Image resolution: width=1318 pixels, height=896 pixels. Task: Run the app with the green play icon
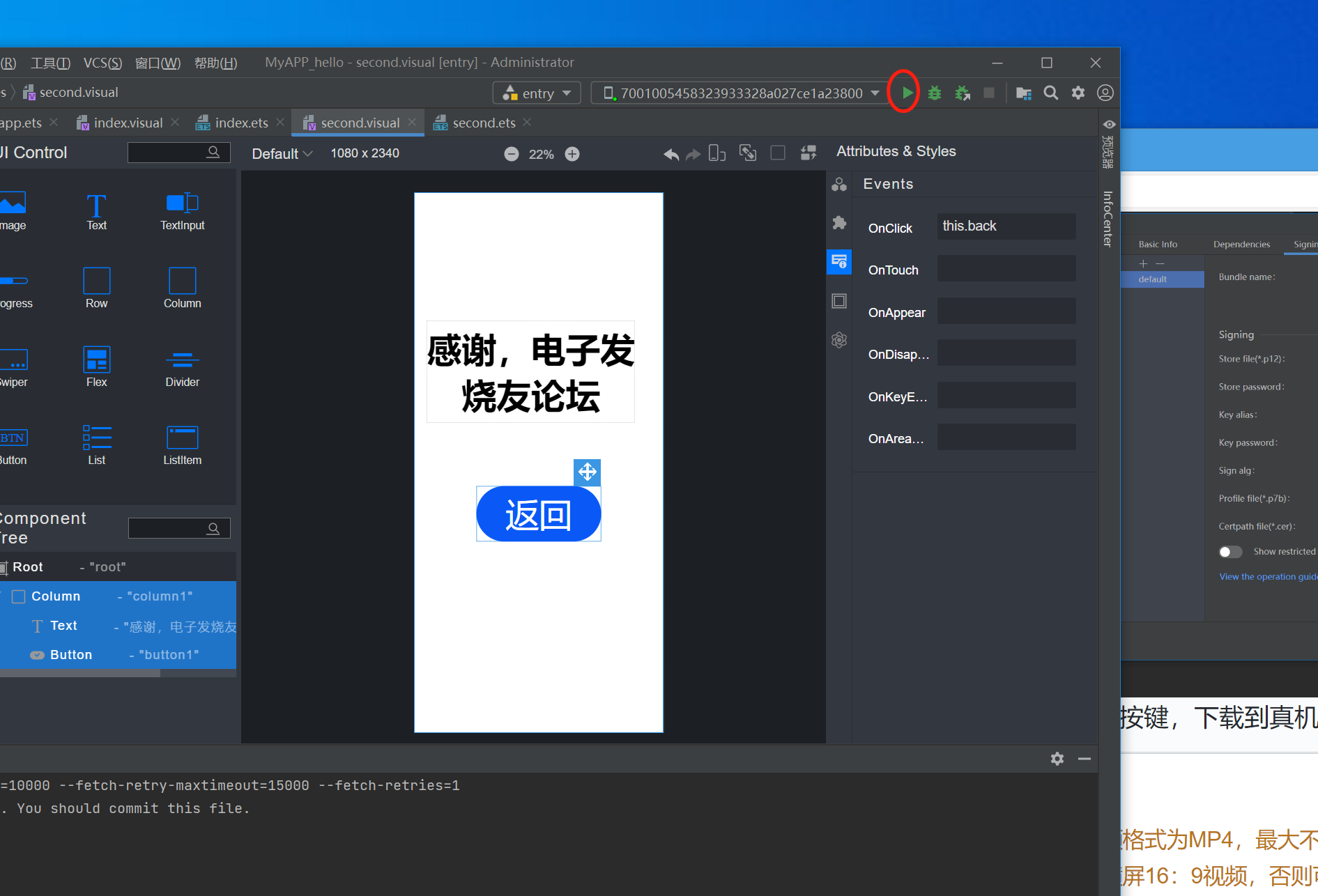(906, 93)
